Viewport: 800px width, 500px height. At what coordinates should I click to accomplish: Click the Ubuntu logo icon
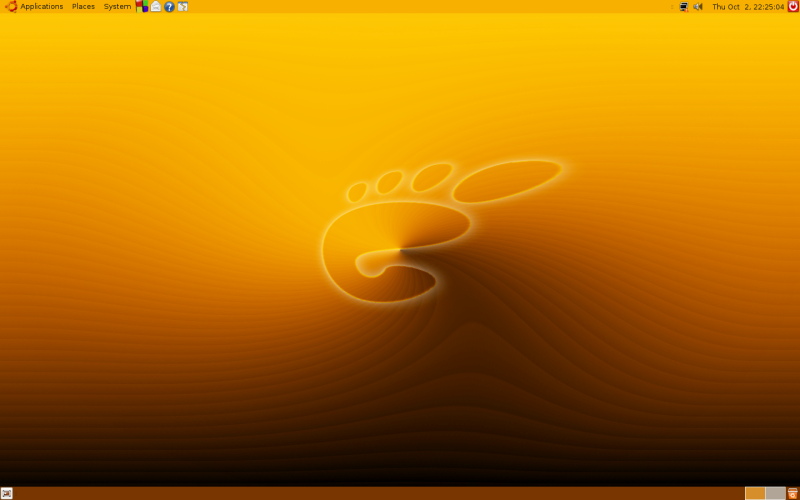tap(11, 7)
